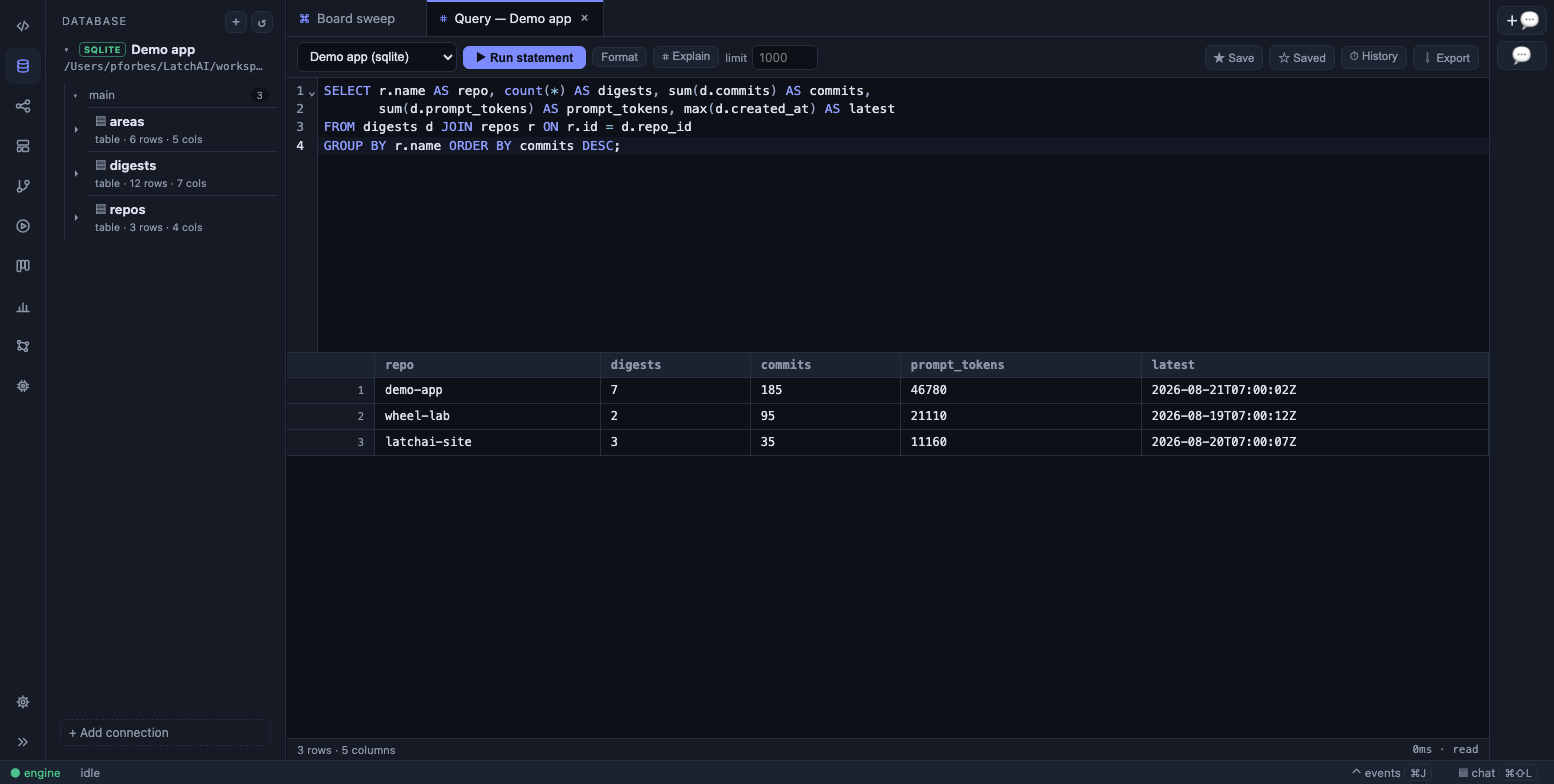Screen dimensions: 1554x784
Task: Select the Database sidebar icon
Action: [23, 66]
